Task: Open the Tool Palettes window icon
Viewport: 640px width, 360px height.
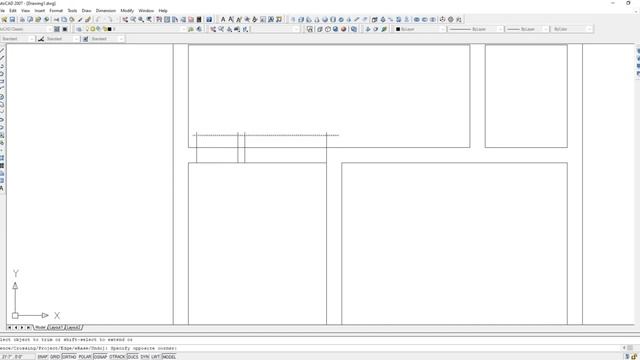Action: point(175,19)
